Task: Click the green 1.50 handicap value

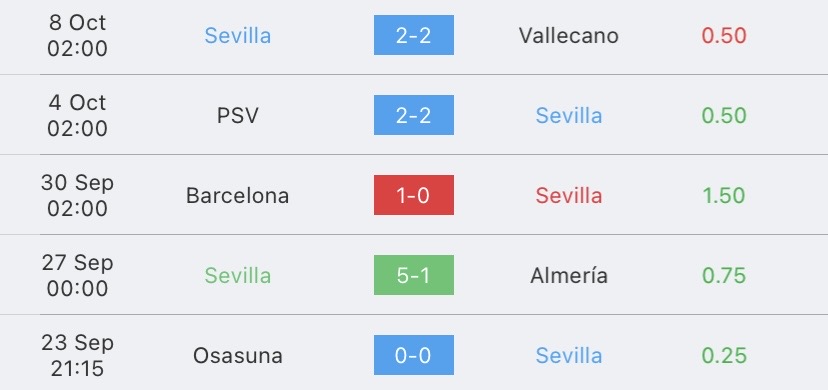Action: pyautogui.click(x=724, y=196)
